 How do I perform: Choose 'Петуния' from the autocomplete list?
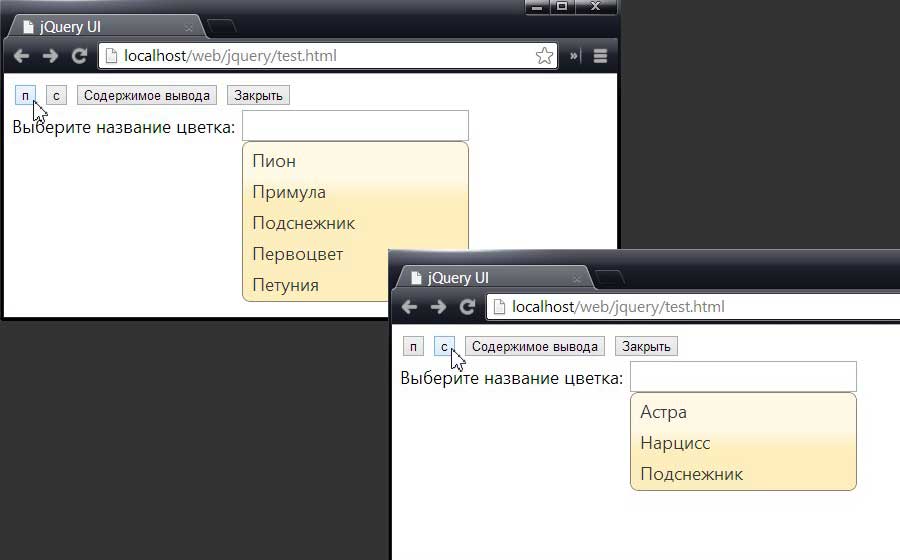316,285
